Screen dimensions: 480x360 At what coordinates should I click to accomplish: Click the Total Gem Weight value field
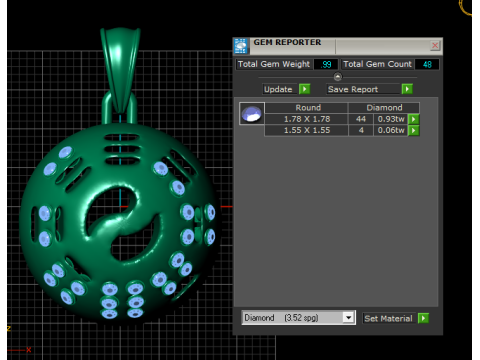pos(325,64)
